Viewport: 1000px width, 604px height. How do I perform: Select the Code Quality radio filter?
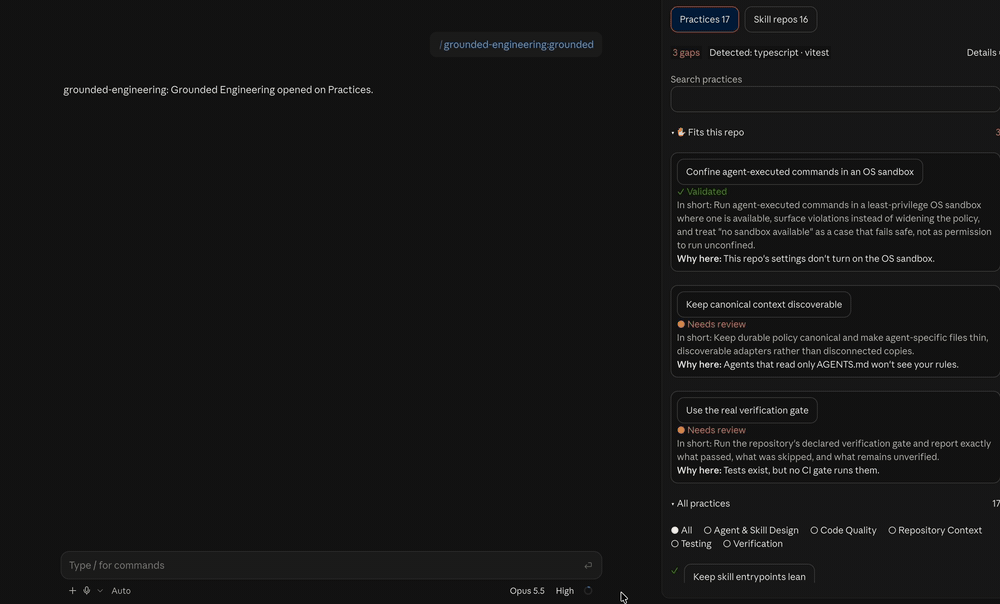[x=843, y=530]
